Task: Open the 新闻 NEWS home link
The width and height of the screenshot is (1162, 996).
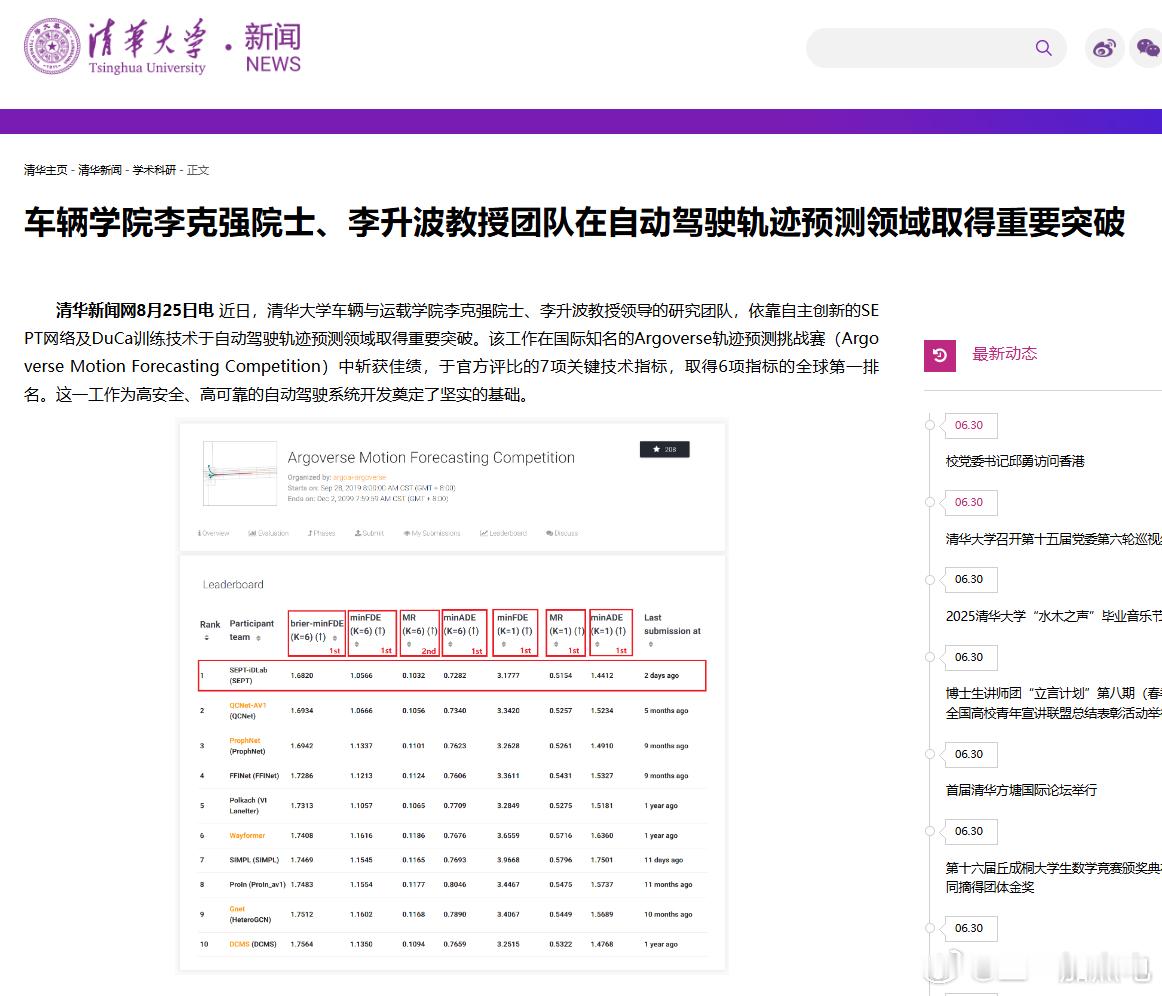Action: (x=272, y=47)
